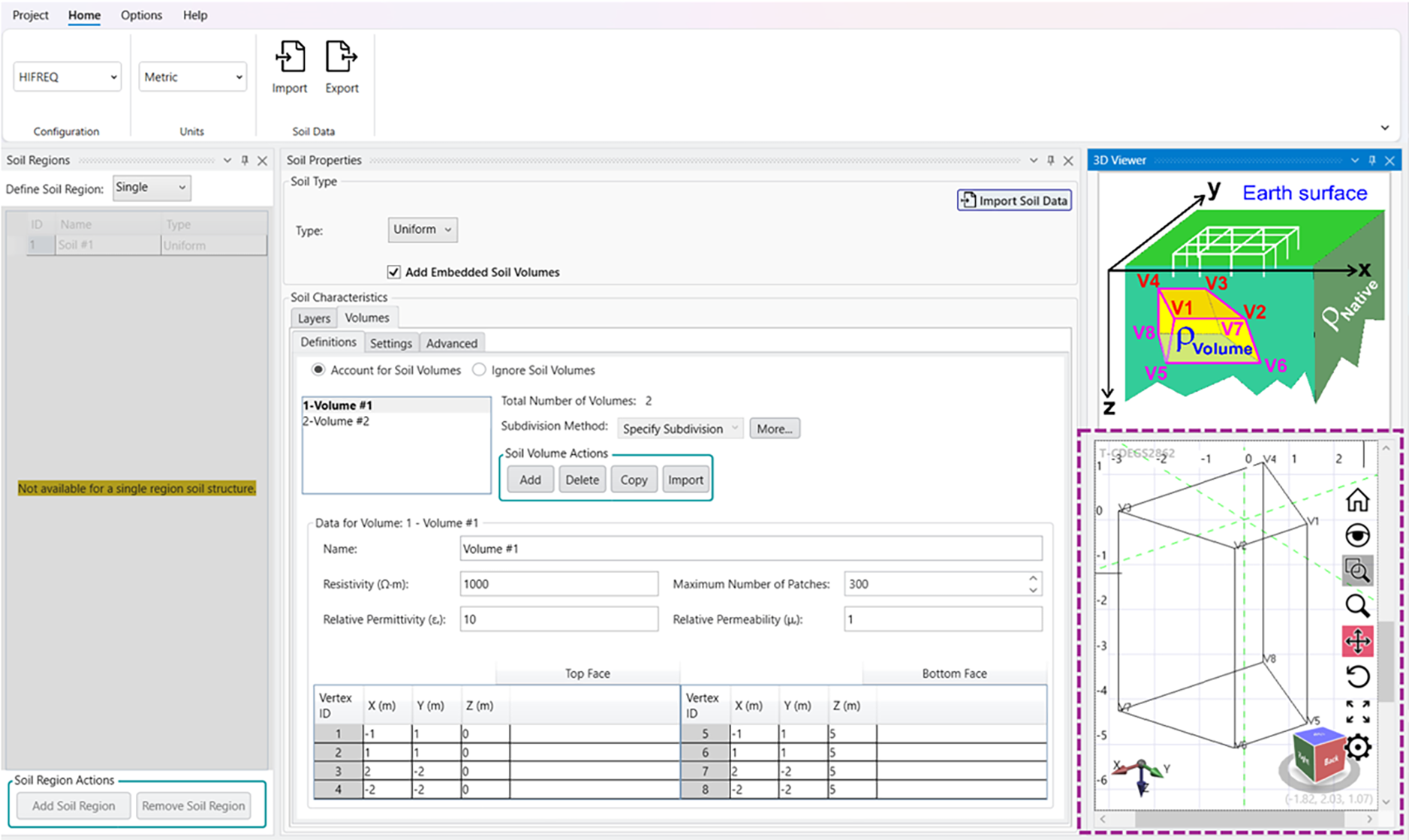The width and height of the screenshot is (1409, 840).
Task: Click the More... button
Action: 775,429
